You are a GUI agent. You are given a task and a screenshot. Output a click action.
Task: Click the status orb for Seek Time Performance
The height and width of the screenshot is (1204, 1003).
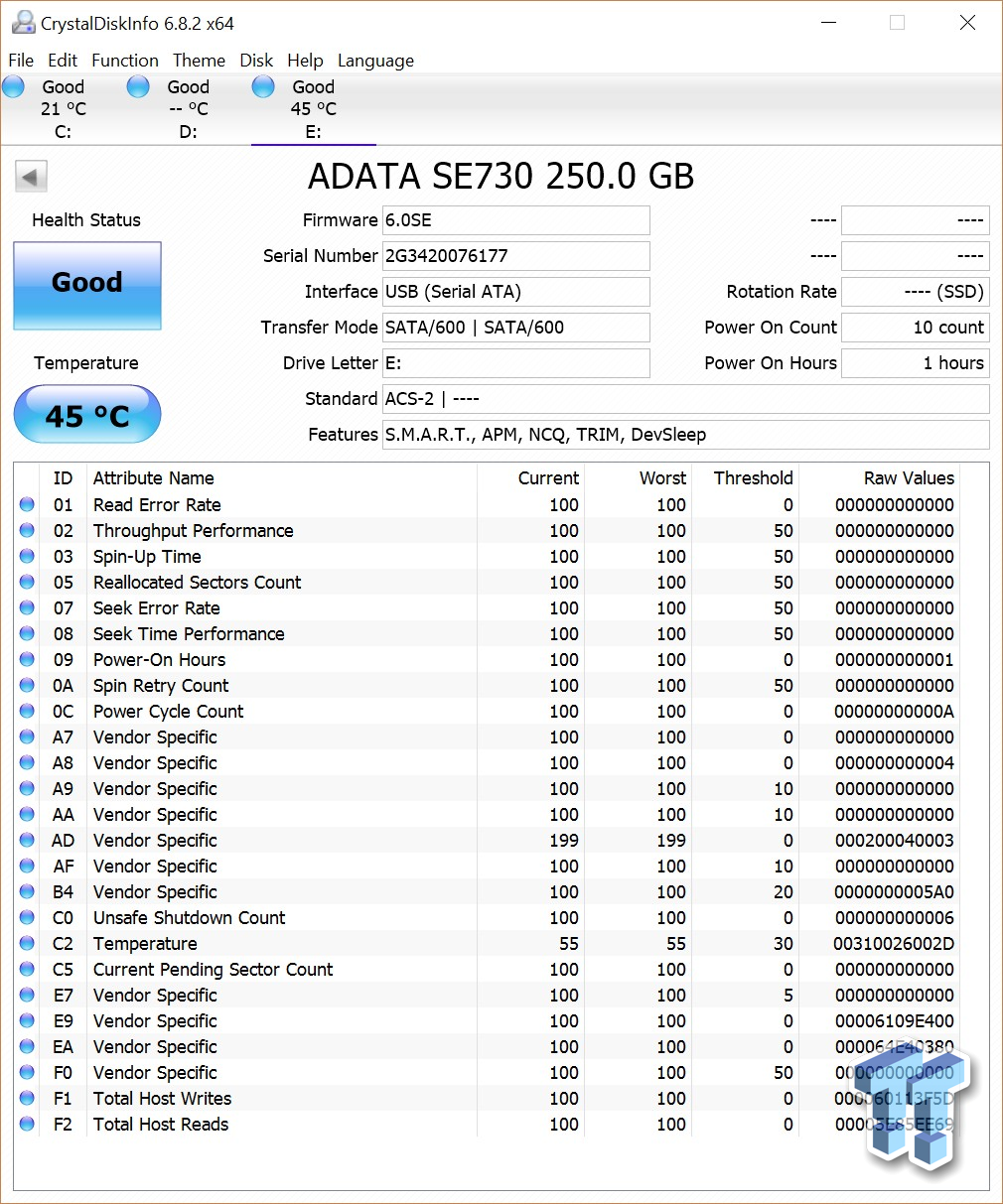[27, 634]
